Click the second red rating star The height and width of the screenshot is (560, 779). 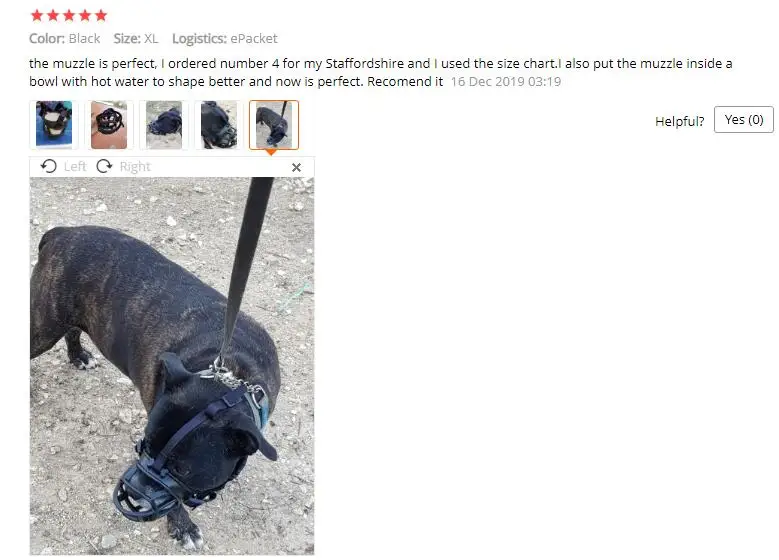(53, 15)
